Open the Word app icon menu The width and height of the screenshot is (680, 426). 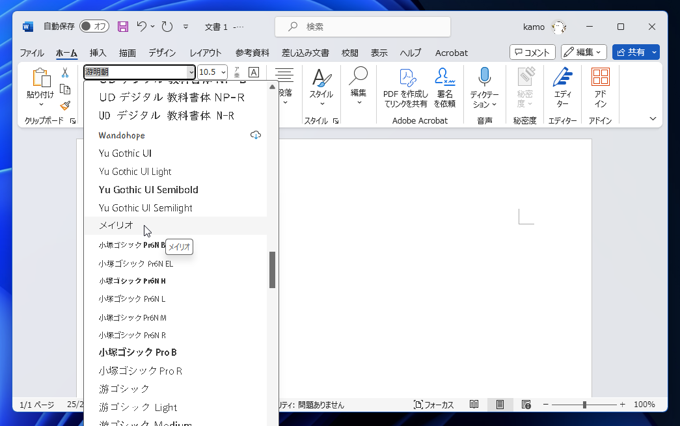pyautogui.click(x=28, y=27)
